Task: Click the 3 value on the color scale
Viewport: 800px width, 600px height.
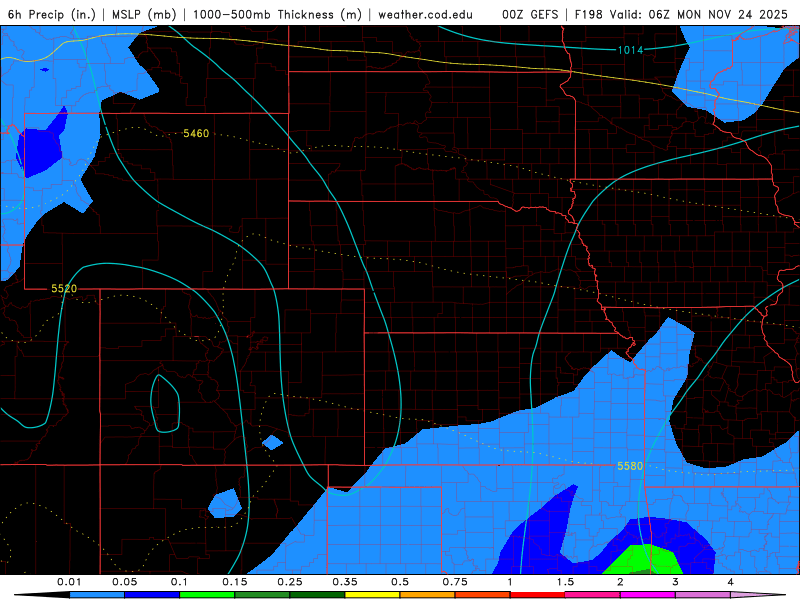Action: coord(676,582)
